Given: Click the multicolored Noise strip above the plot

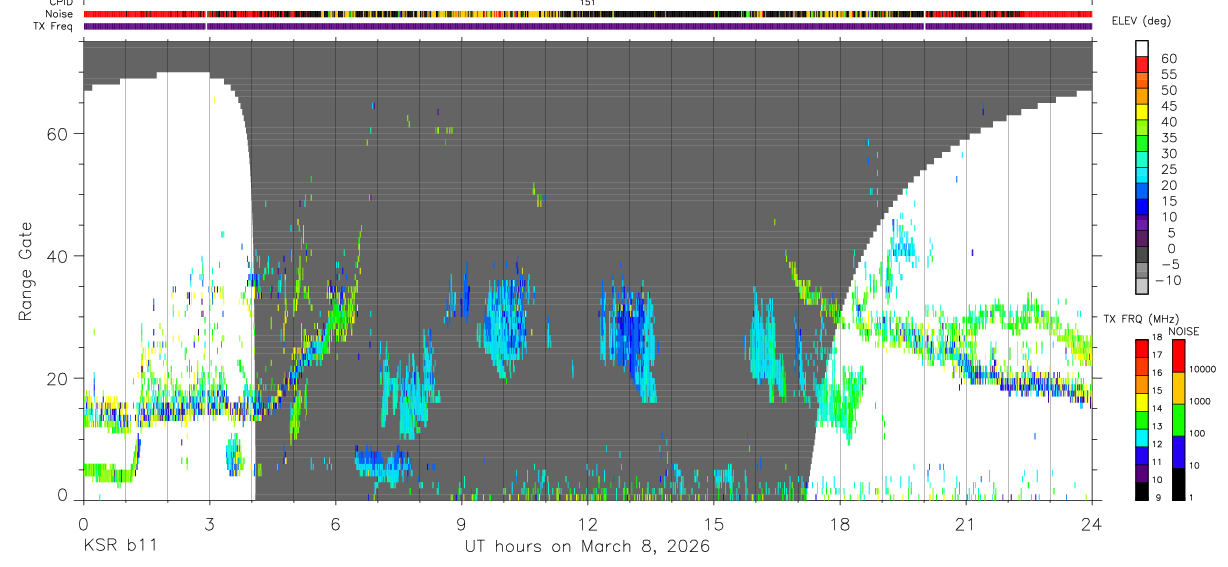Looking at the screenshot, I should pyautogui.click(x=587, y=14).
